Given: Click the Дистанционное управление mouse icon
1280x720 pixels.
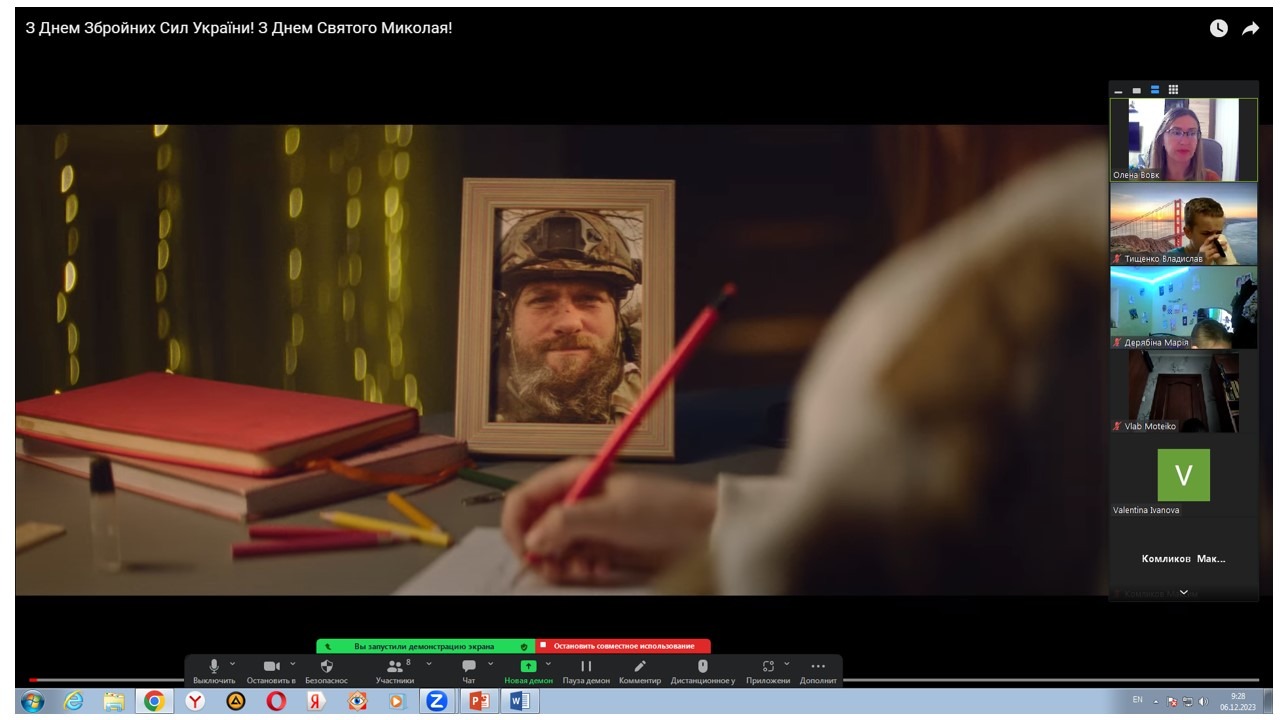Looking at the screenshot, I should point(702,667).
